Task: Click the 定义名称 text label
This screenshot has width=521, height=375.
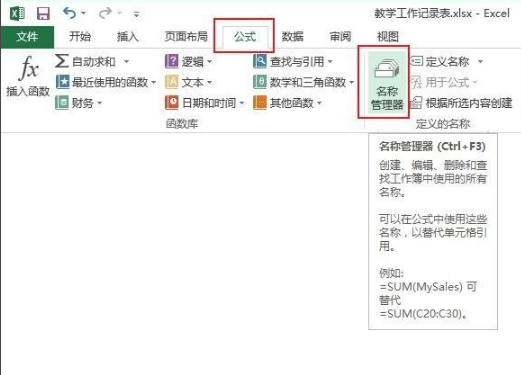Action: [x=448, y=62]
